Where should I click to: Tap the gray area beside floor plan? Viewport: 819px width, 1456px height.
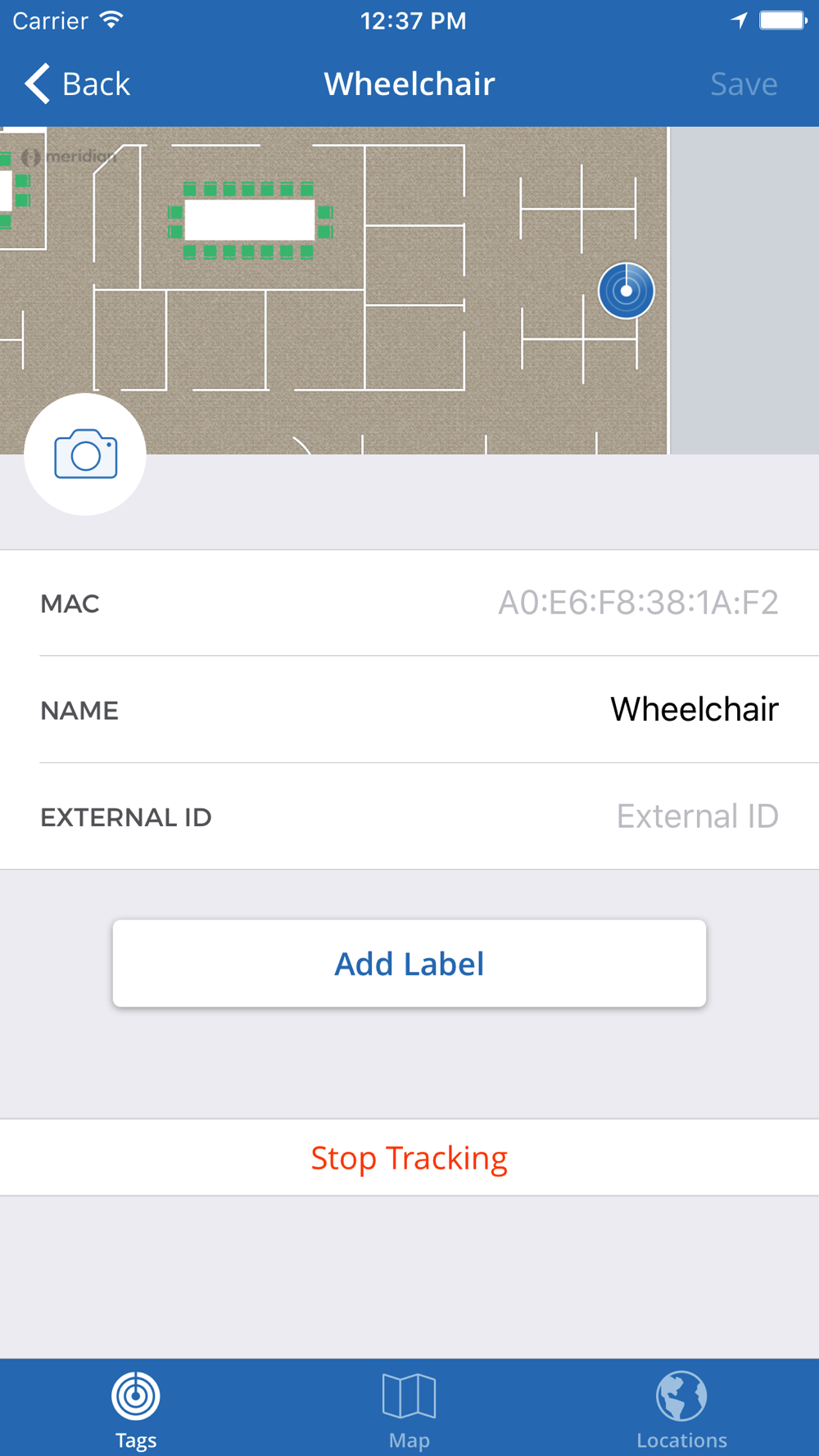click(x=744, y=290)
